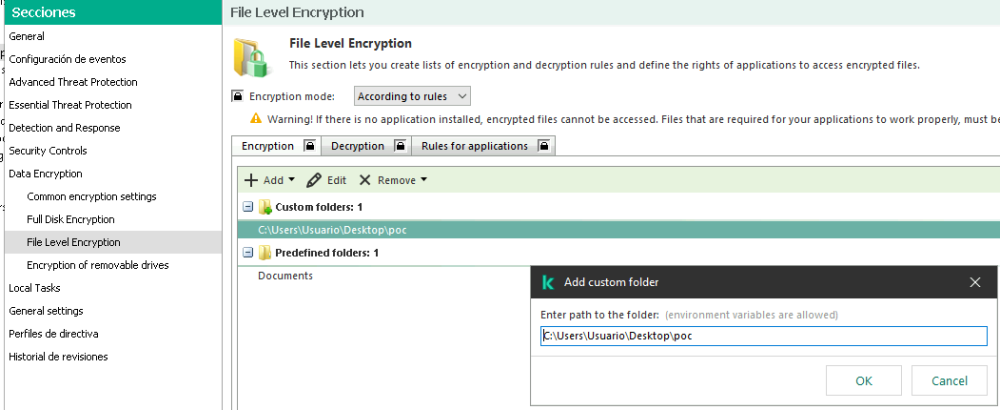1000x410 pixels.
Task: Open the Add dropdown arrow
Action: pos(292,181)
